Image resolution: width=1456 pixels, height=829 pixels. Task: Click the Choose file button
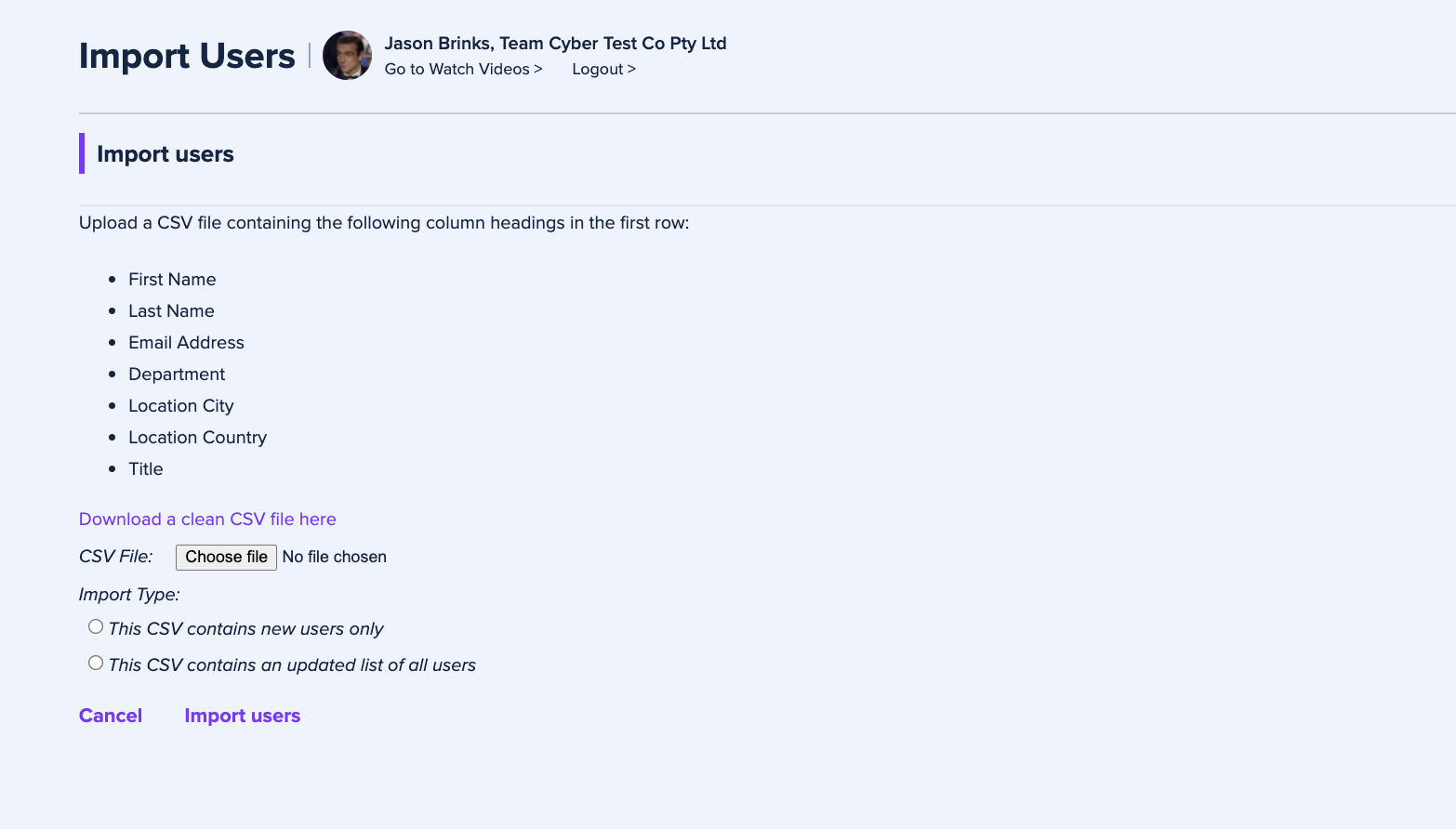pos(226,557)
